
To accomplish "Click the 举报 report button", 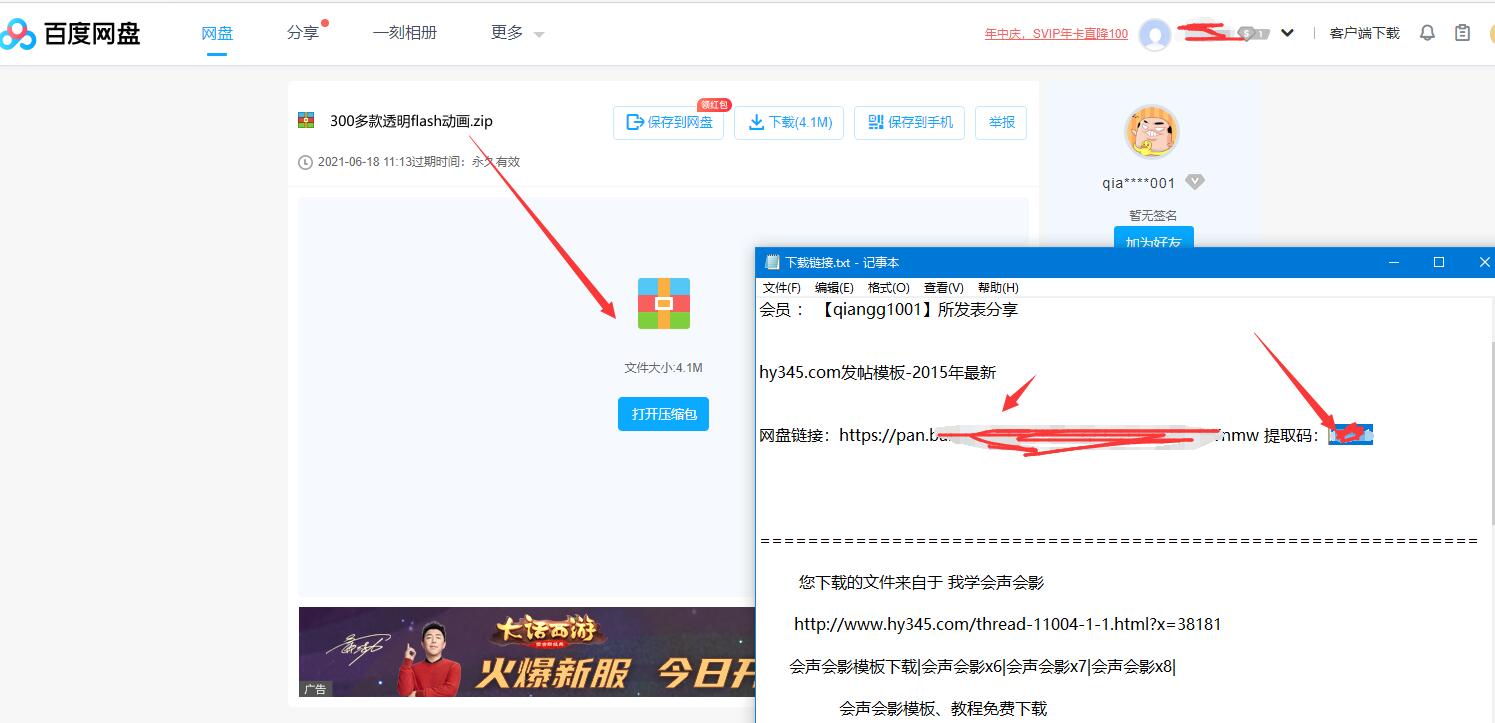I will pyautogui.click(x=1001, y=122).
